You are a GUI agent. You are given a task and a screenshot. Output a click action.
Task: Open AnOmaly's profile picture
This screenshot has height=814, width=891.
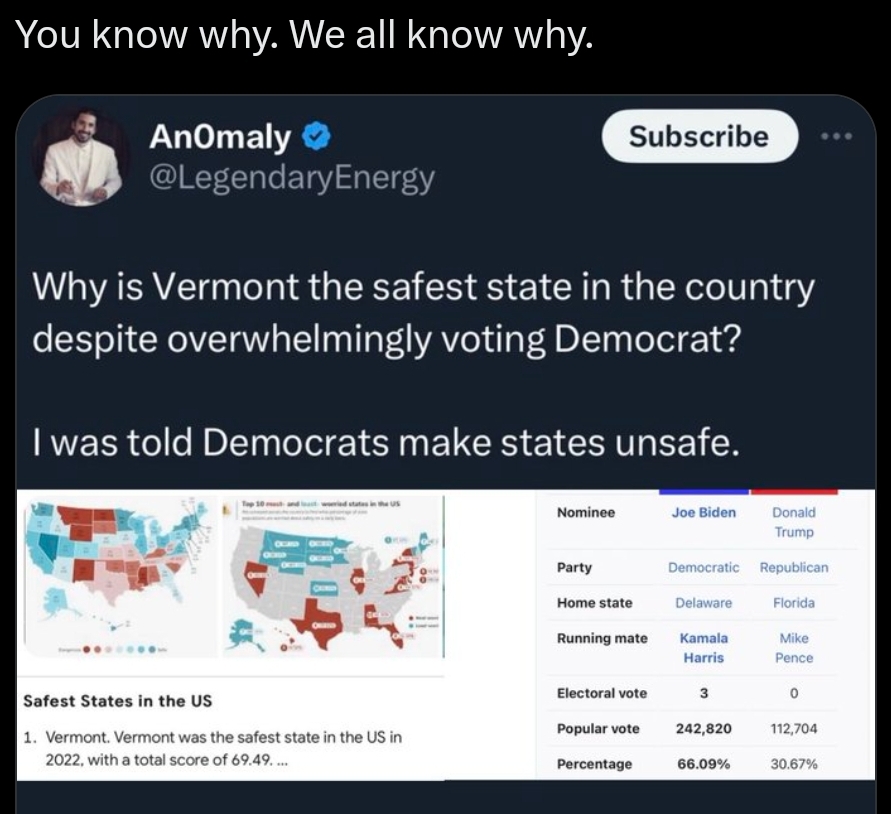click(x=81, y=157)
